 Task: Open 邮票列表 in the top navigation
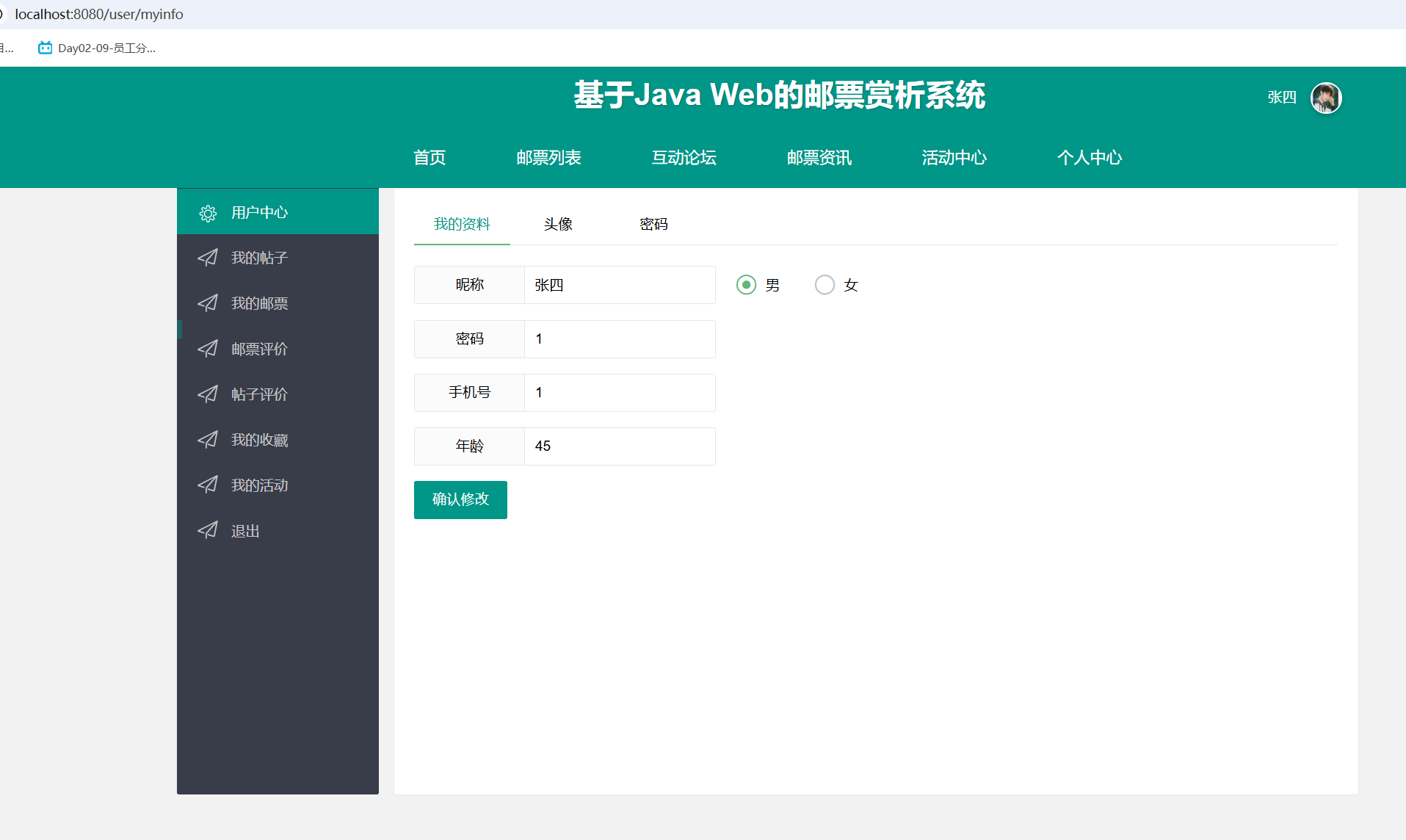[548, 158]
